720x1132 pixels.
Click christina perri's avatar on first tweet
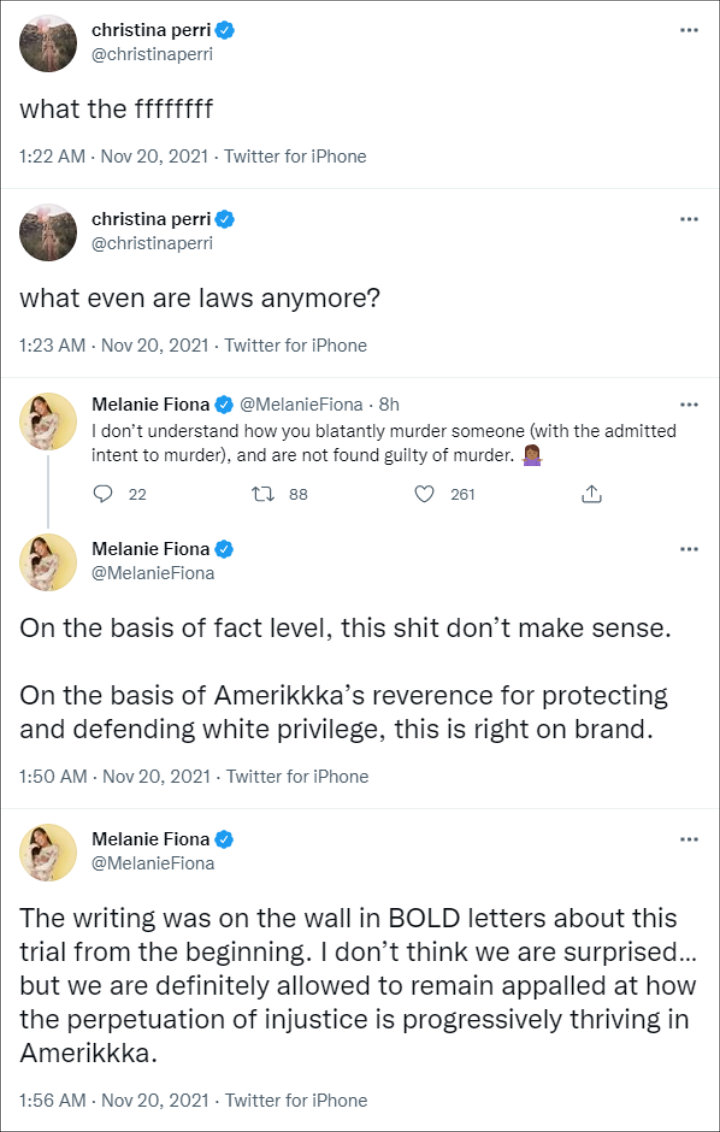point(48,43)
